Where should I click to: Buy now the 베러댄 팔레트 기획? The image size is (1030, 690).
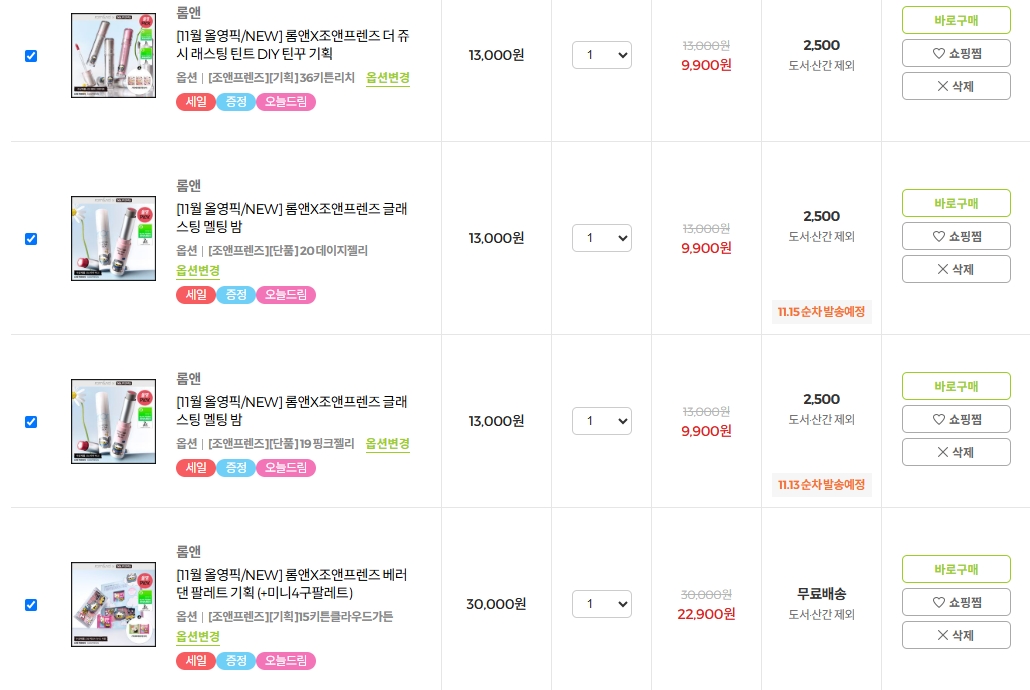pyautogui.click(x=956, y=569)
